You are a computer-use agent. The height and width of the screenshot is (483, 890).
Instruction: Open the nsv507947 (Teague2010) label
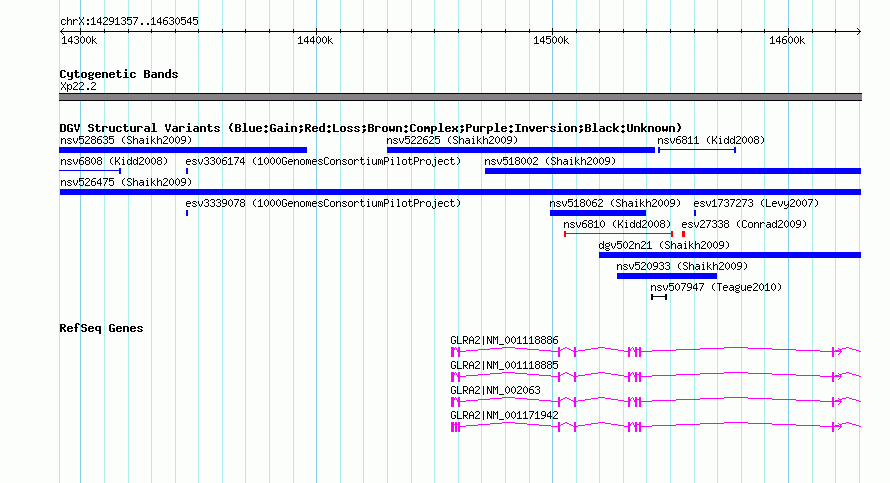click(716, 287)
